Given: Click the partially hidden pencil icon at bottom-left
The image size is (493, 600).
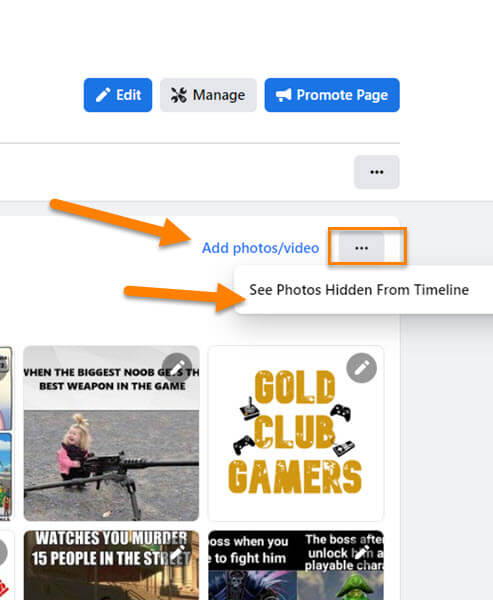Looking at the screenshot, I should 3,553.
